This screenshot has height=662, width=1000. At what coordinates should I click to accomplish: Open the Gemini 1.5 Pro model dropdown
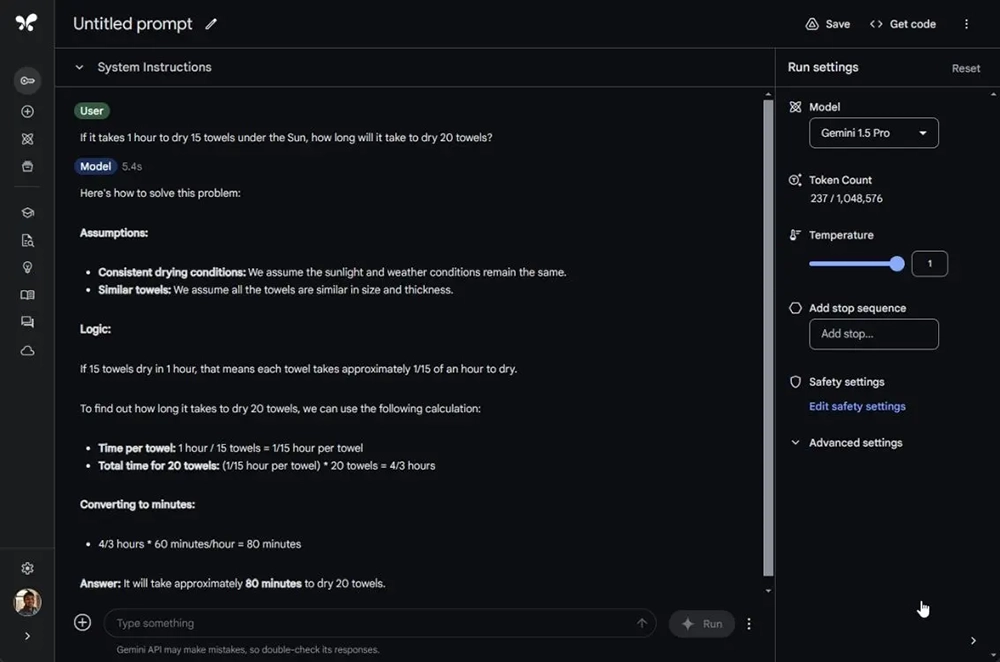coord(873,133)
